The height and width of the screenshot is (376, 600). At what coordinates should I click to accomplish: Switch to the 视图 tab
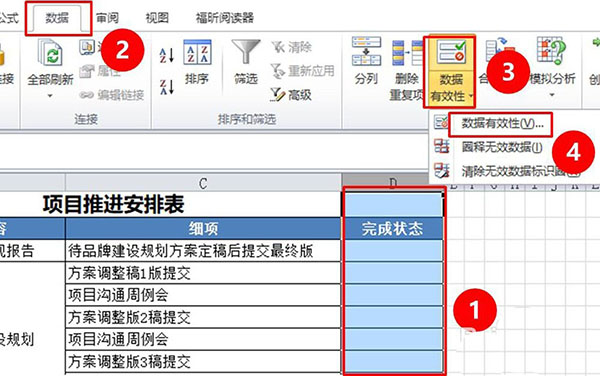tap(157, 18)
